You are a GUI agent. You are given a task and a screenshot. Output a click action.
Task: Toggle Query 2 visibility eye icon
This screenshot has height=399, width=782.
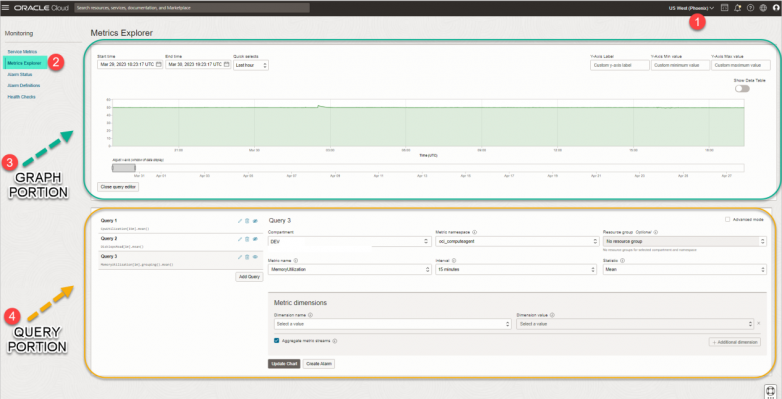[x=255, y=239]
